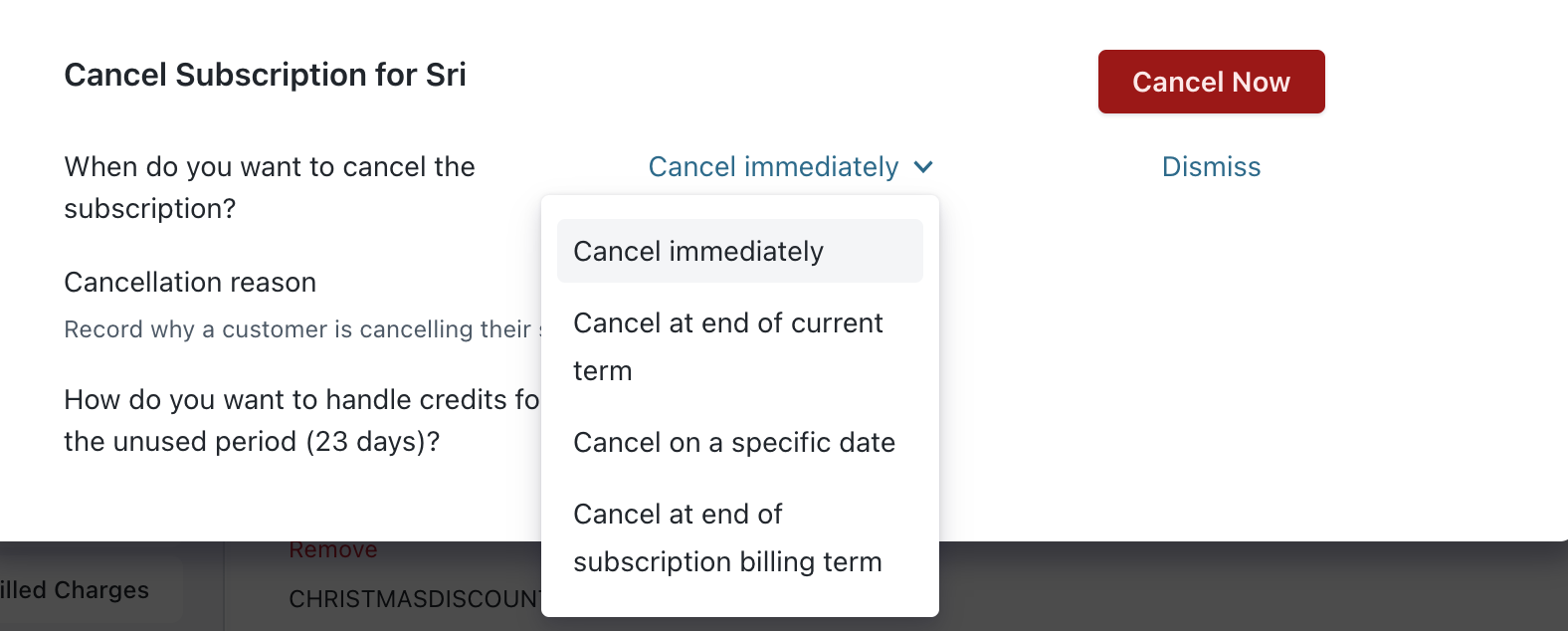Open the Cancel immediately dropdown
The image size is (1568, 631).
[x=773, y=167]
